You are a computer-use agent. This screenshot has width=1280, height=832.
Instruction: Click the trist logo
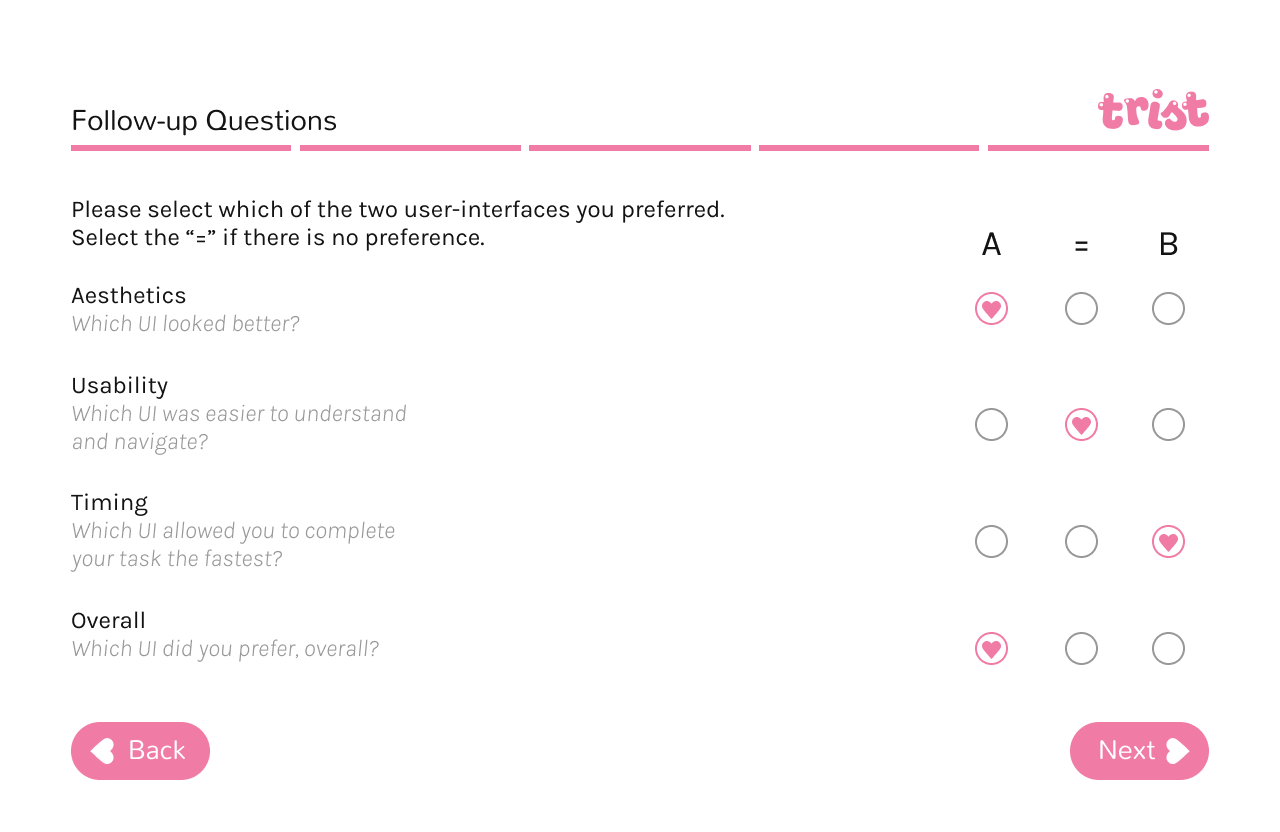pos(1153,111)
